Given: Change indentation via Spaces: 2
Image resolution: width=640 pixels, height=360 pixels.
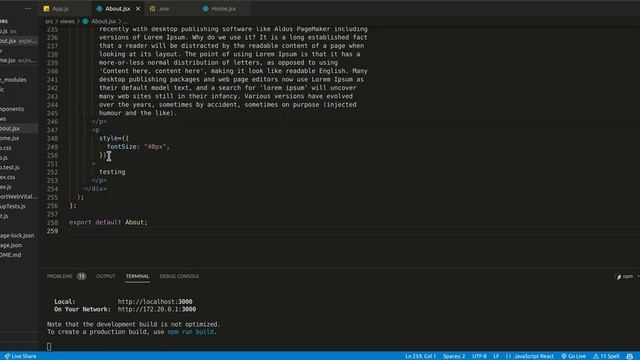Looking at the screenshot, I should tap(454, 356).
